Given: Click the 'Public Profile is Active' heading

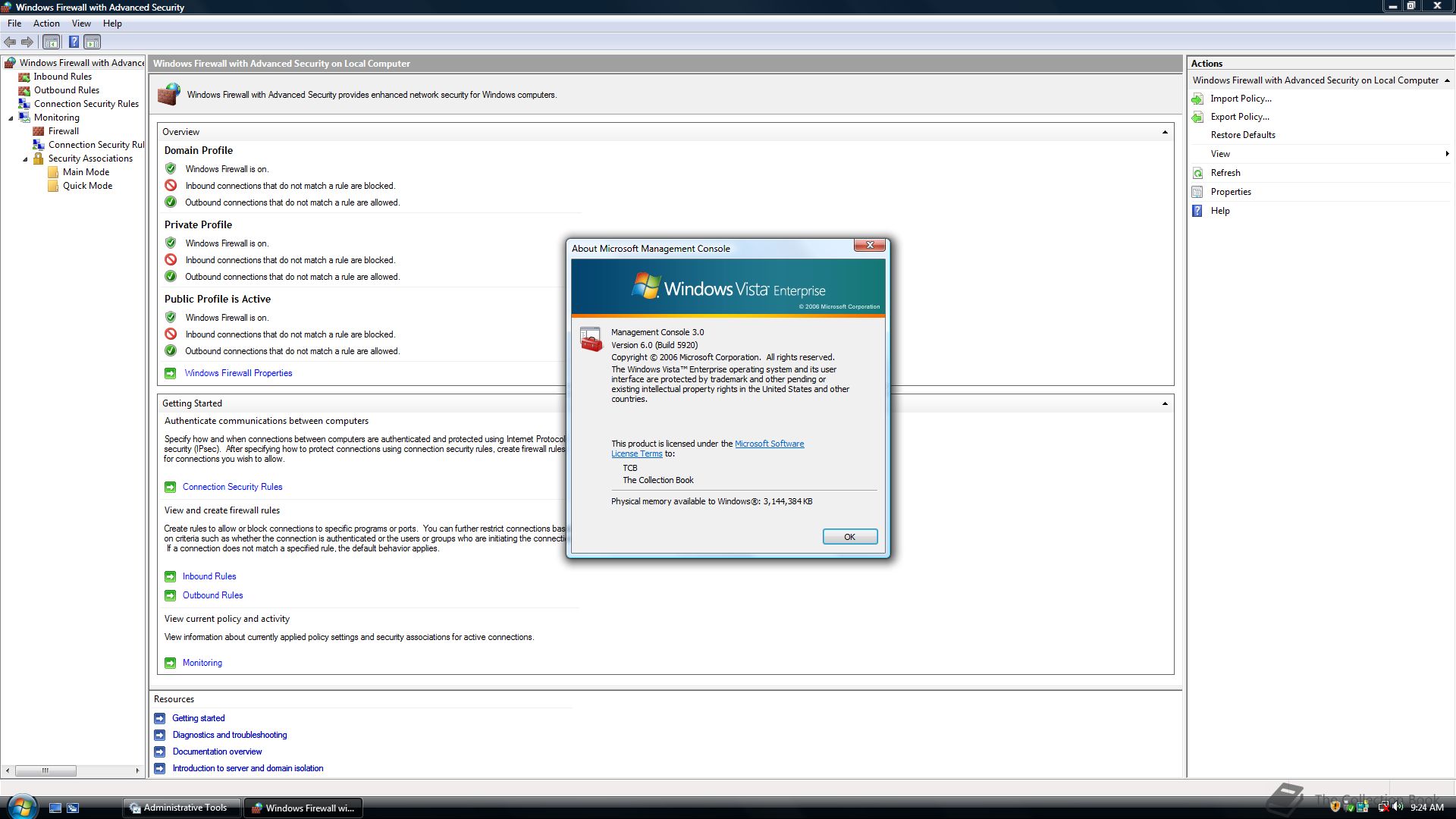Looking at the screenshot, I should pyautogui.click(x=217, y=300).
